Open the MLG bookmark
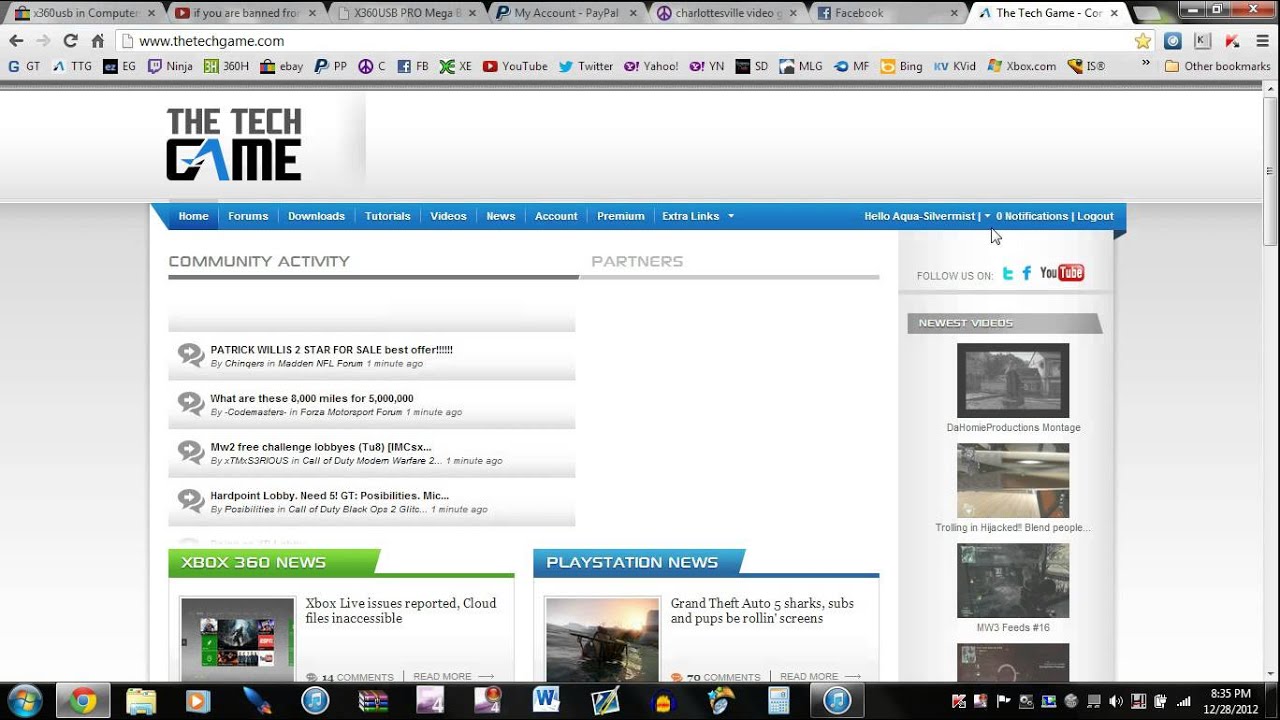Viewport: 1280px width, 720px height. tap(800, 66)
